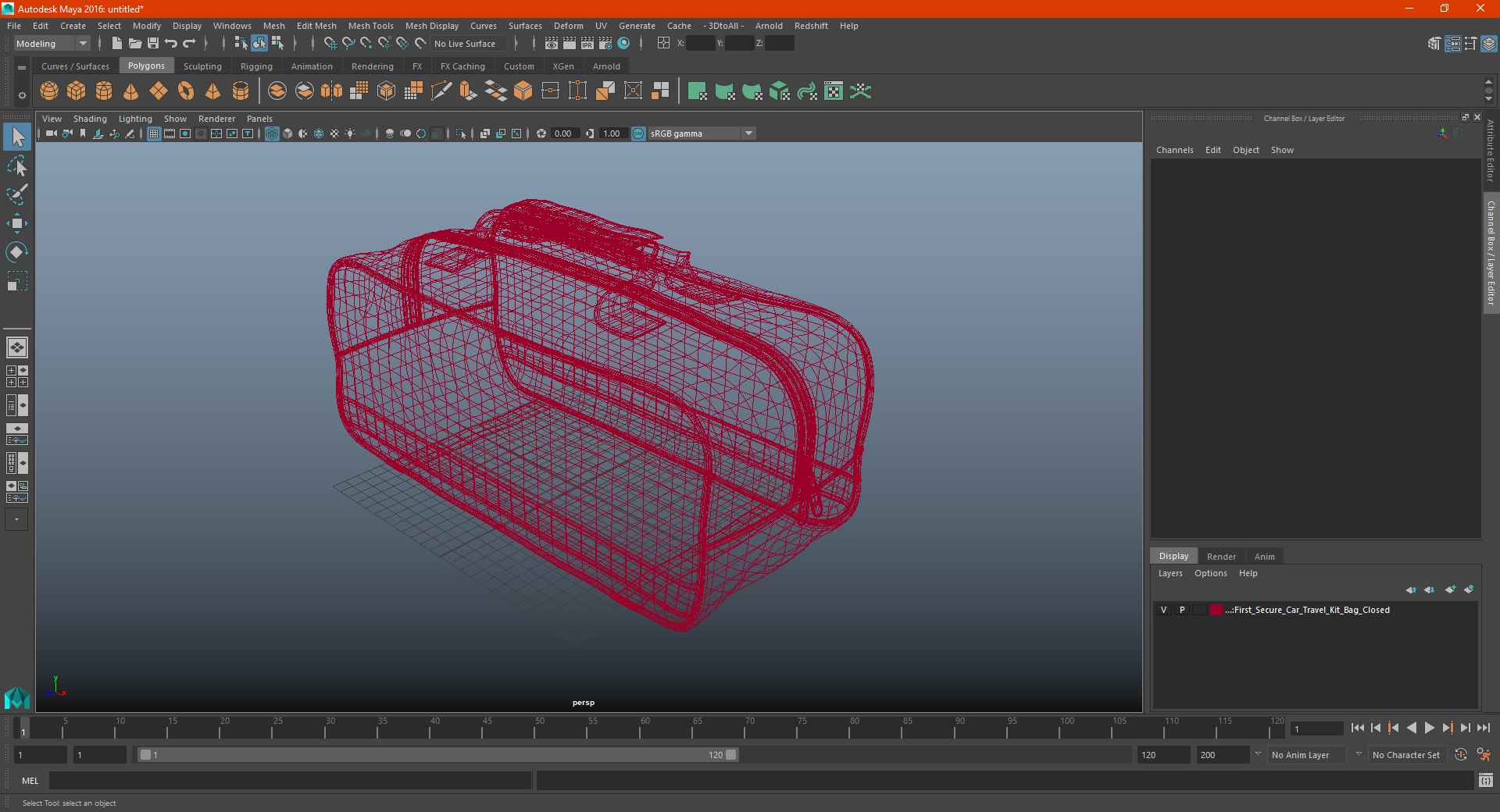
Task: Open the Options menu in Layer Editor
Action: click(x=1210, y=573)
